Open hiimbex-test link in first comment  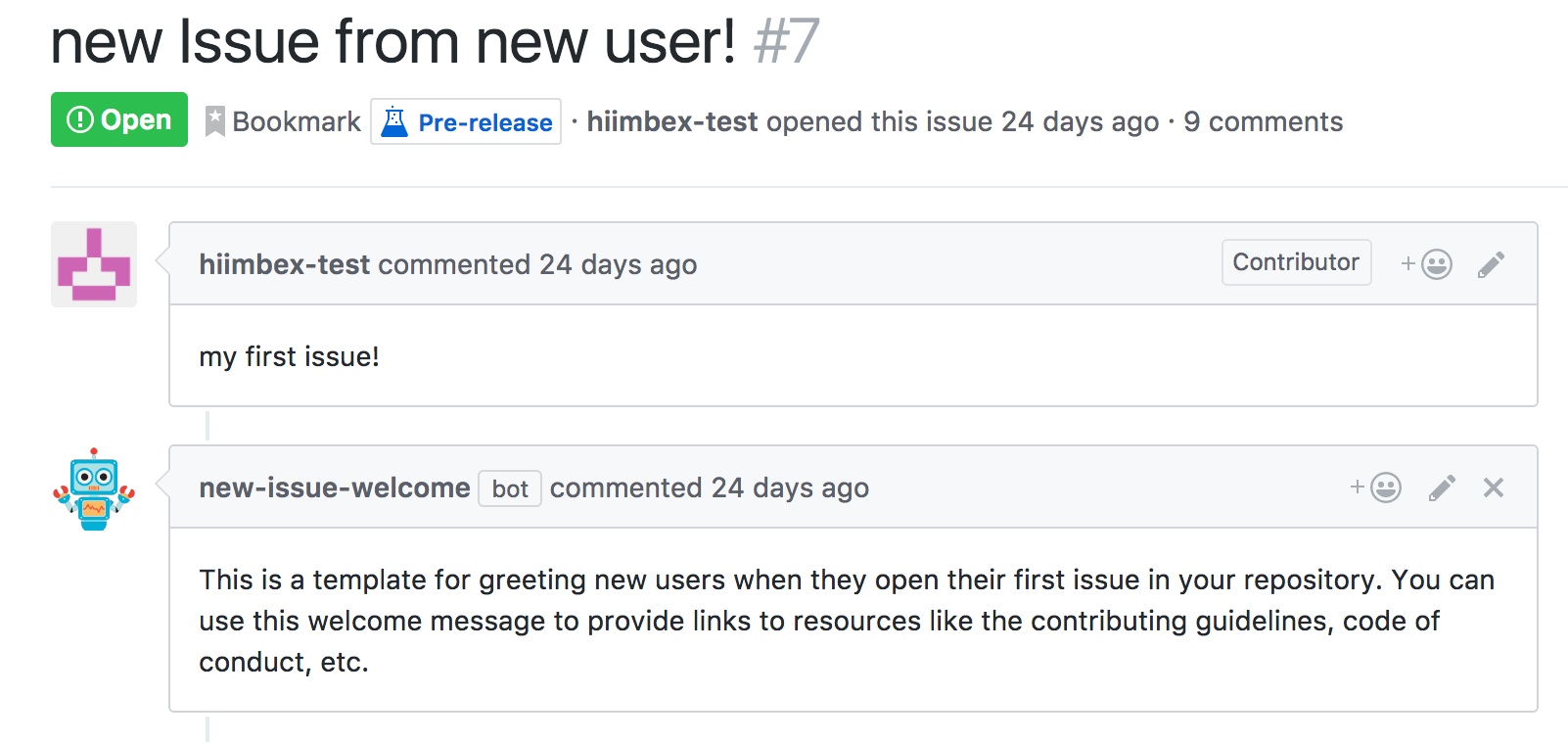(285, 264)
